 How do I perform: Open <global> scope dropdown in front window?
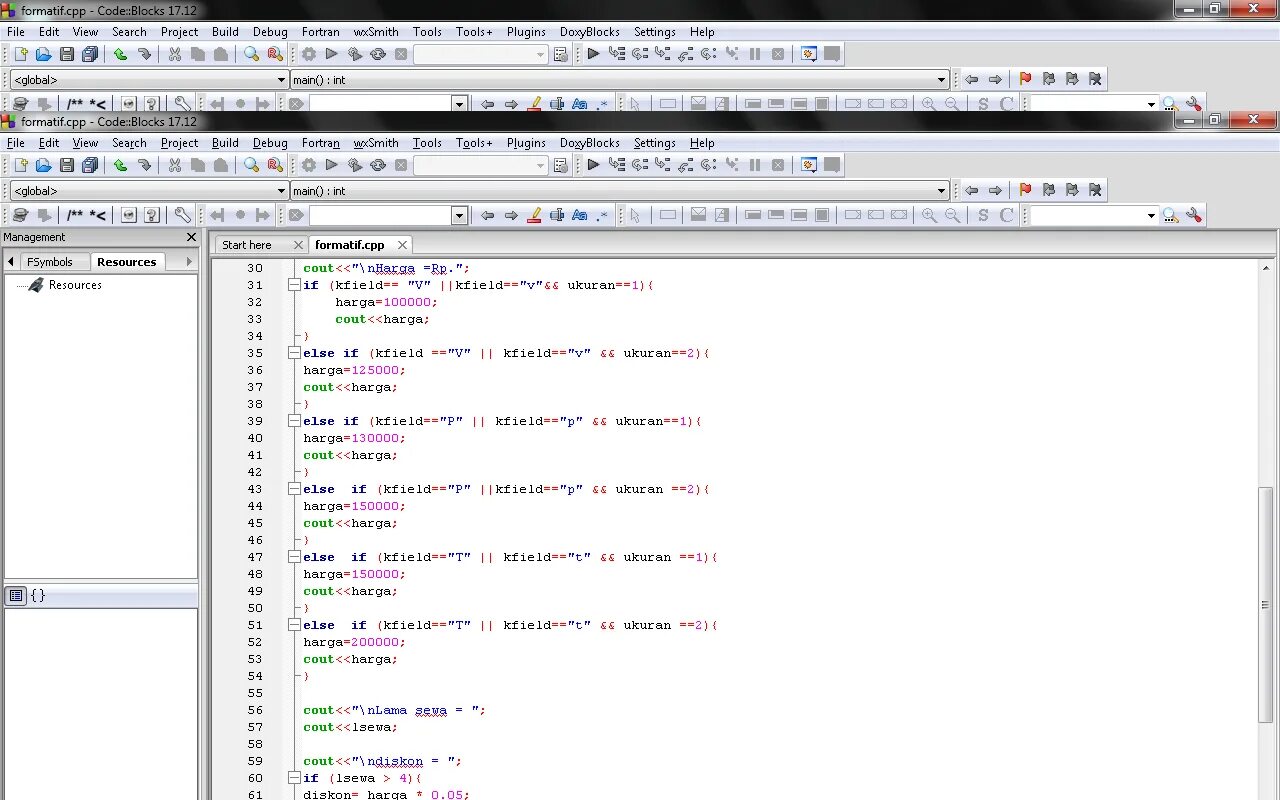pos(281,191)
